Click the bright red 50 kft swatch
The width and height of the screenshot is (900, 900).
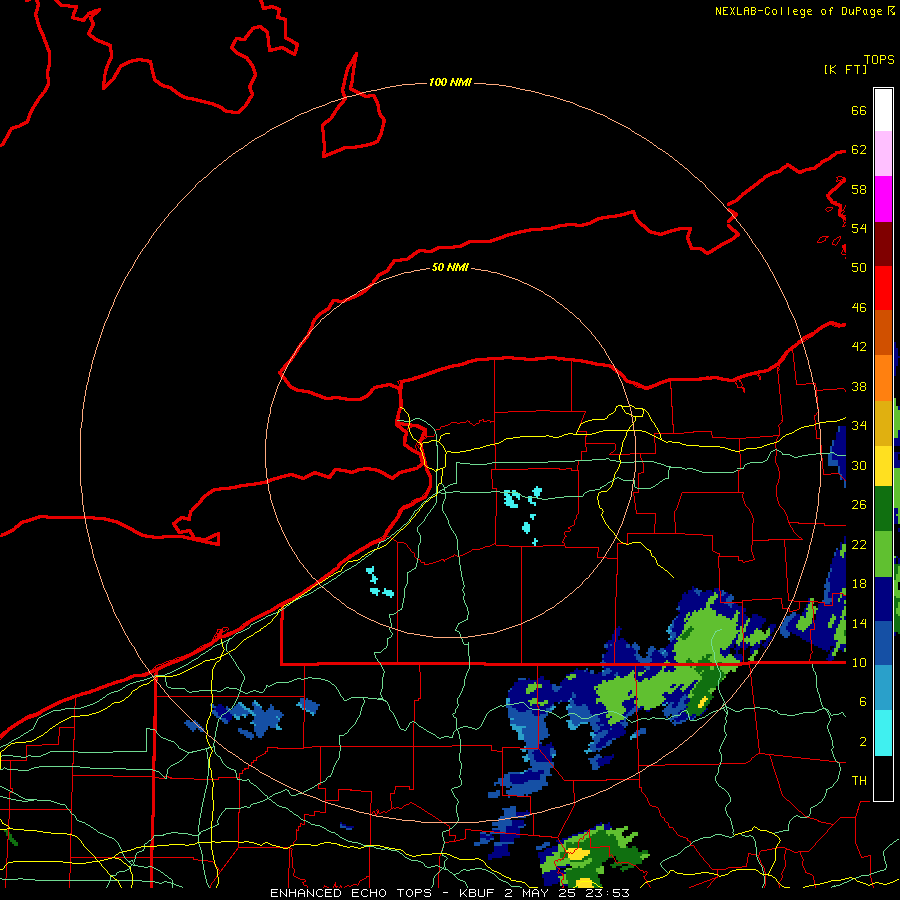click(883, 288)
